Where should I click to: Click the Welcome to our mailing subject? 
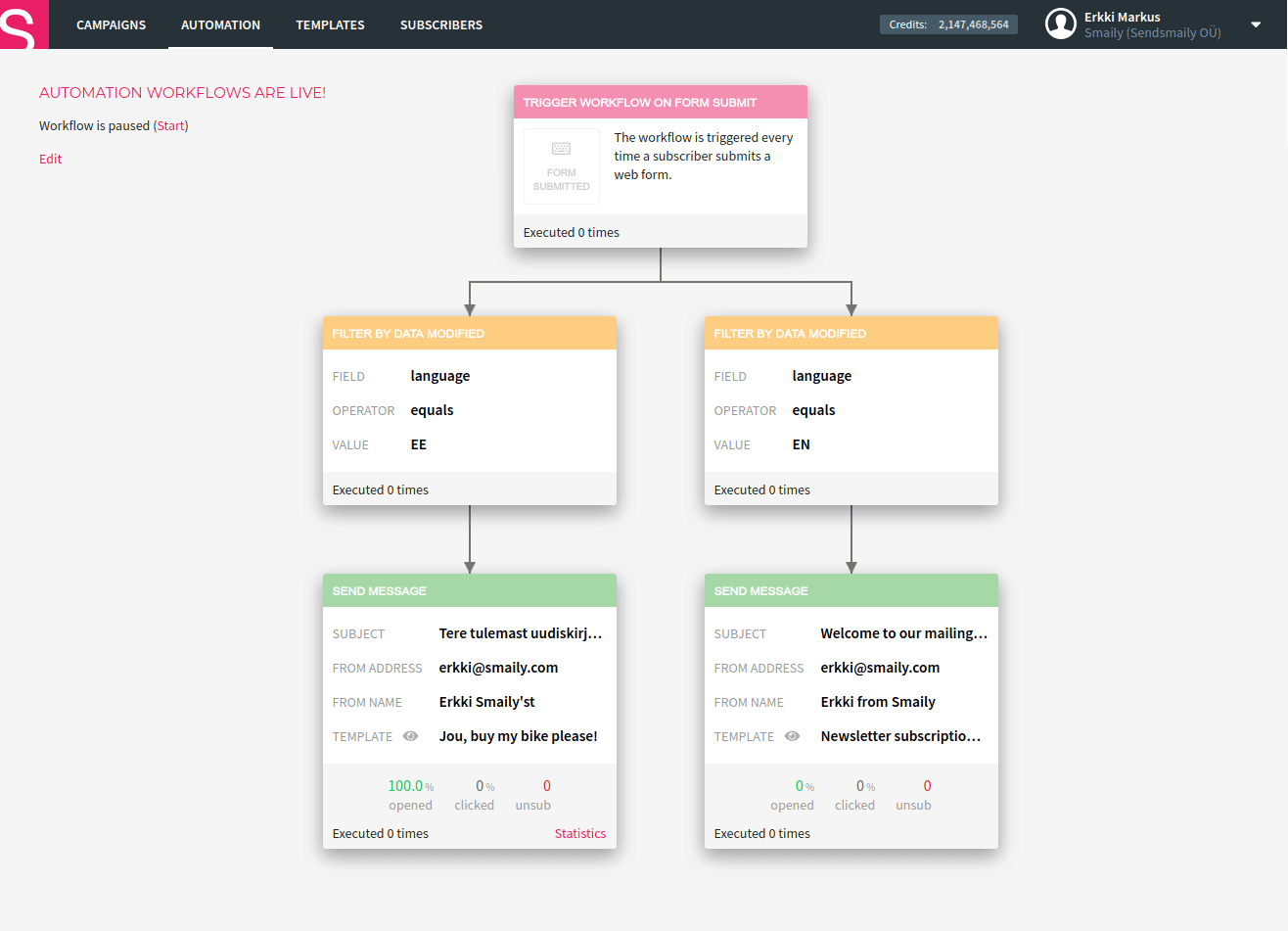903,633
